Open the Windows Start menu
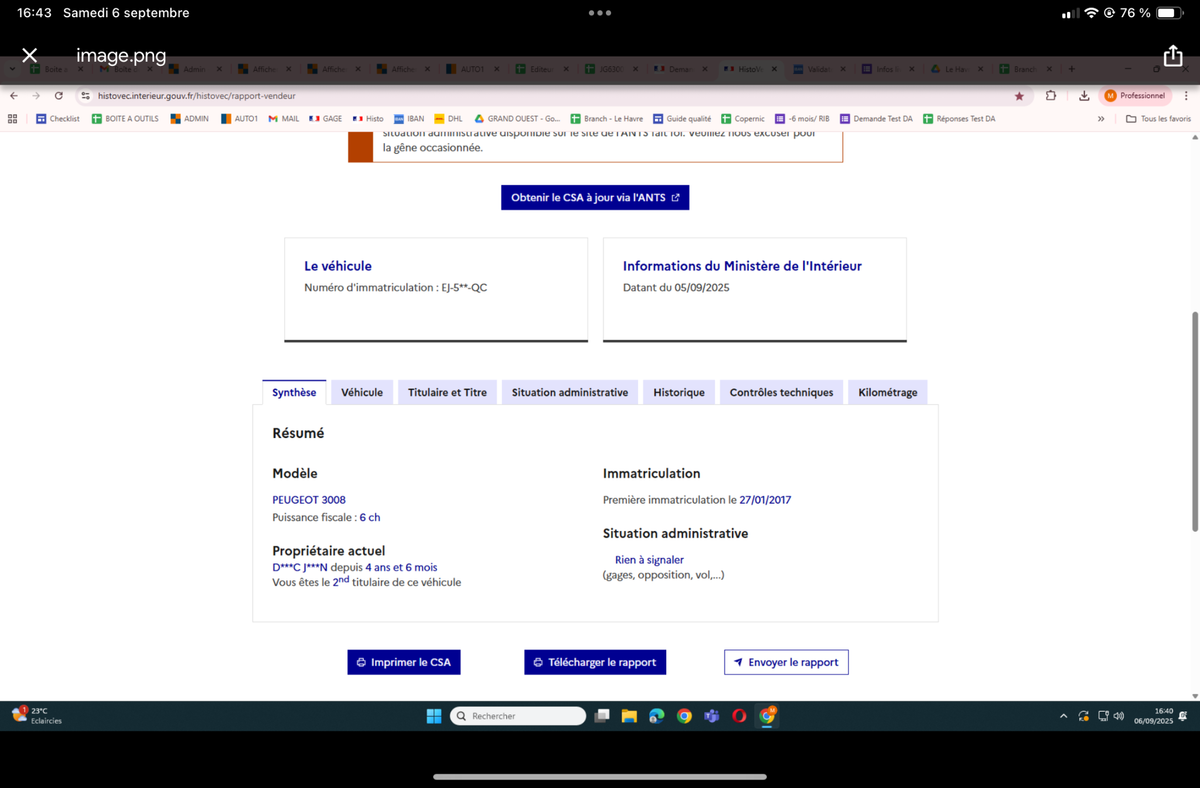Viewport: 1200px width, 788px height. (x=434, y=716)
